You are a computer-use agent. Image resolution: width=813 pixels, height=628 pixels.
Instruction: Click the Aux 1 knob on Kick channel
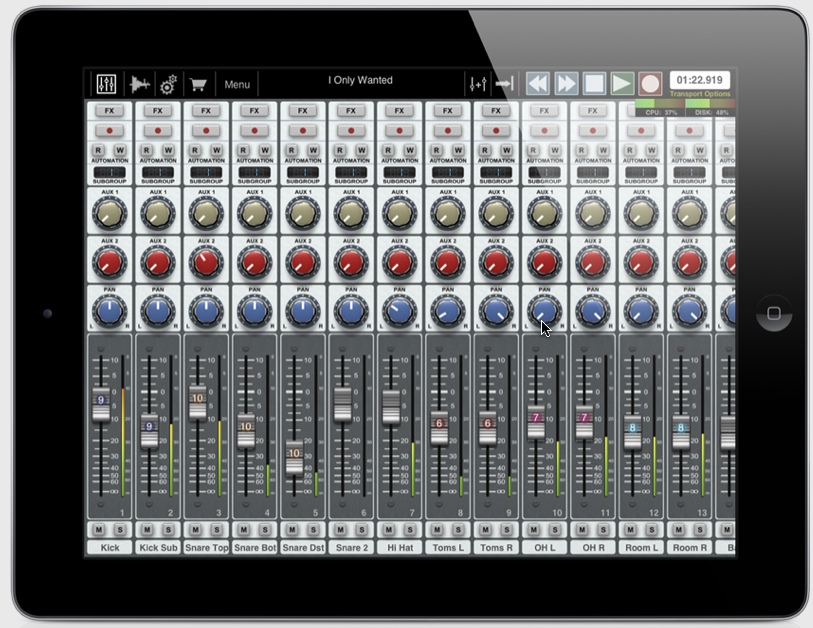(x=109, y=213)
